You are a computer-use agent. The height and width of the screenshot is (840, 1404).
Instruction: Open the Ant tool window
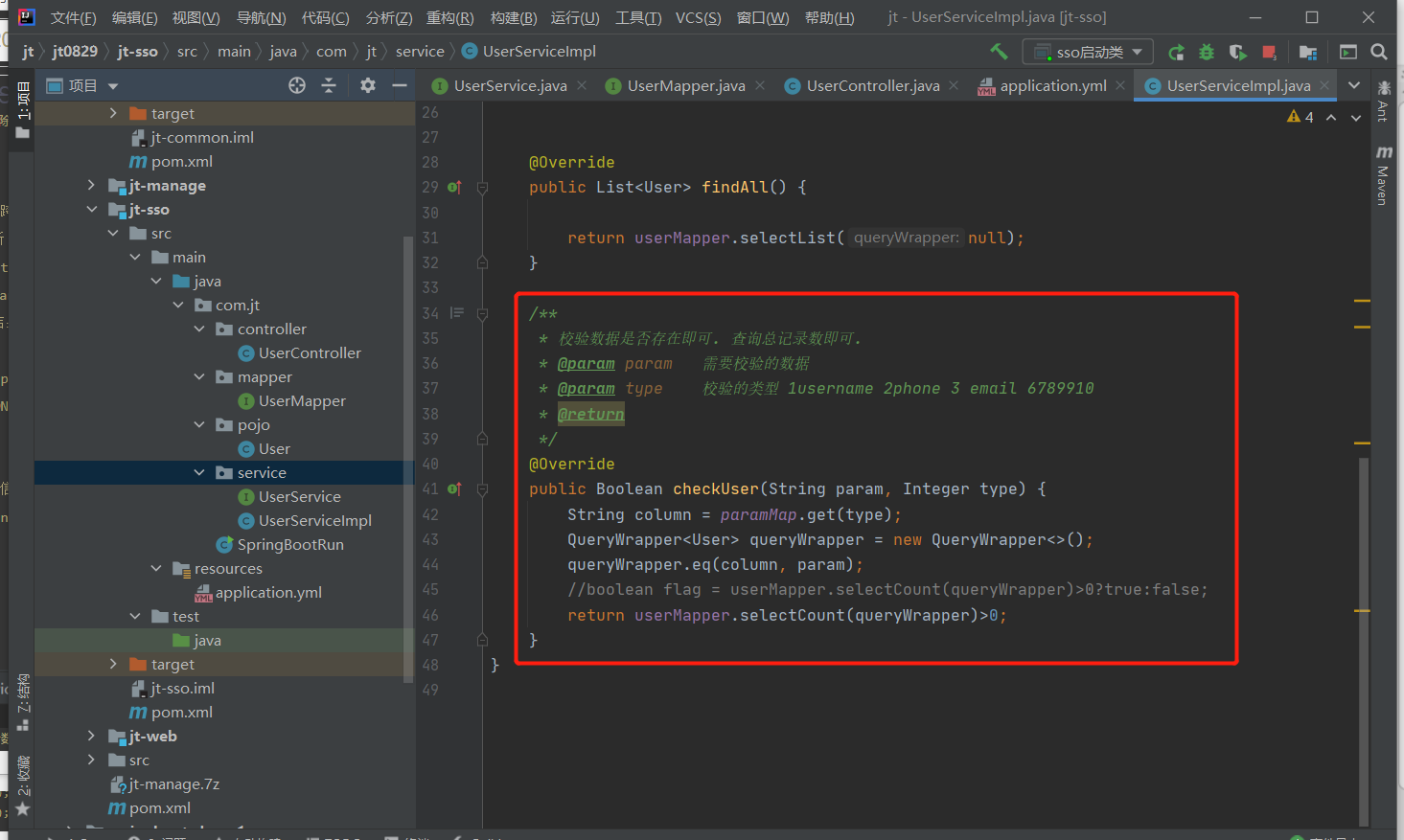1383,101
